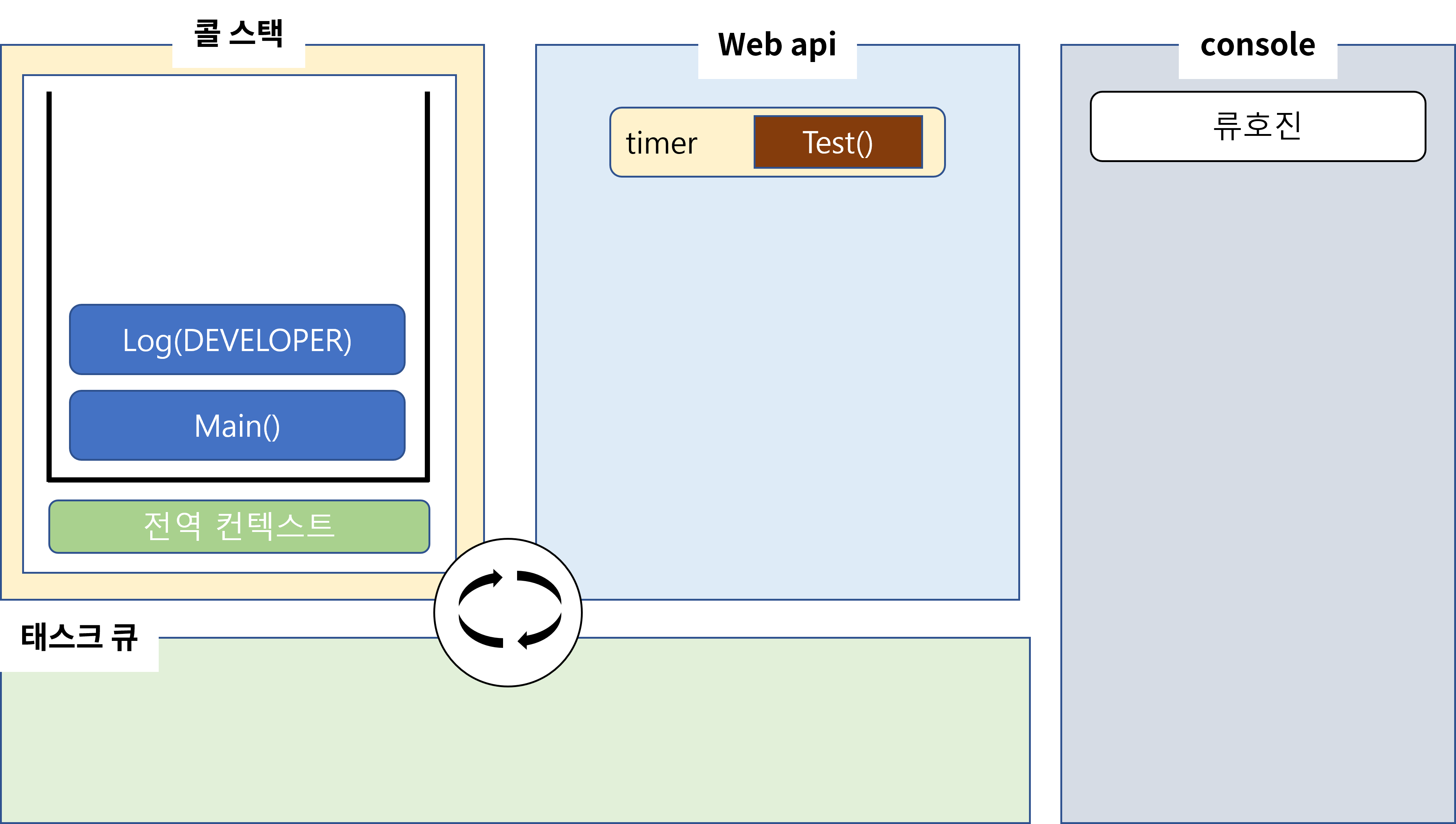Click the stack's black bottom line
This screenshot has width=1456, height=824.
coord(238,480)
